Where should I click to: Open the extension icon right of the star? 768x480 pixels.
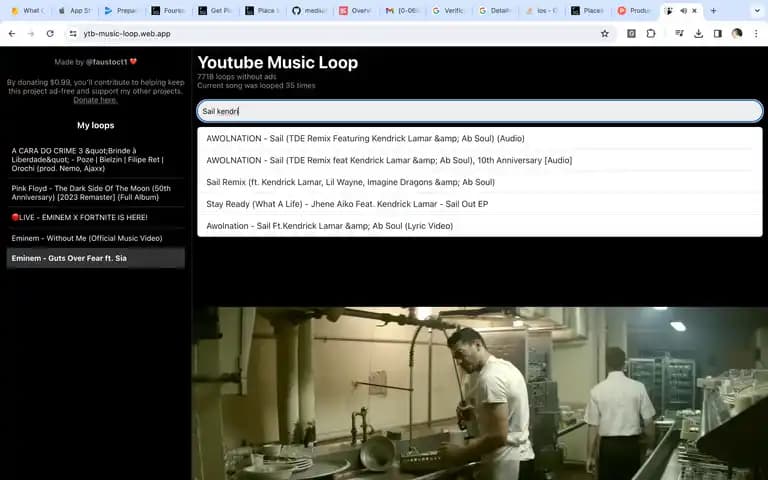631,33
